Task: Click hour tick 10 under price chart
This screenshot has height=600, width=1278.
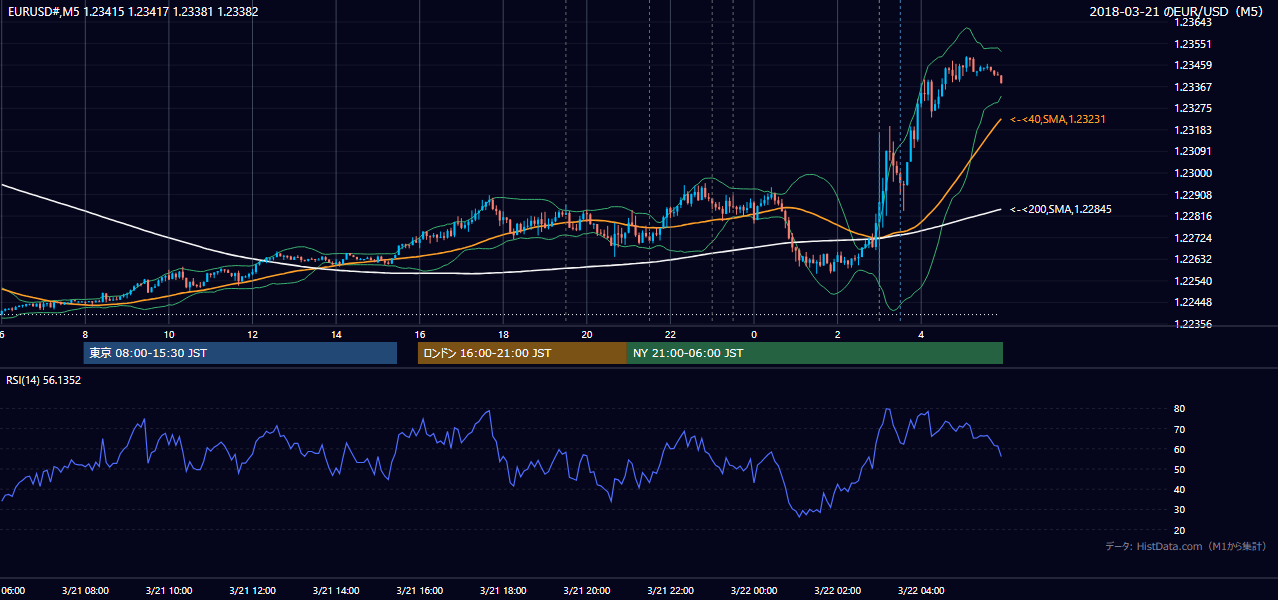Action: pos(168,334)
